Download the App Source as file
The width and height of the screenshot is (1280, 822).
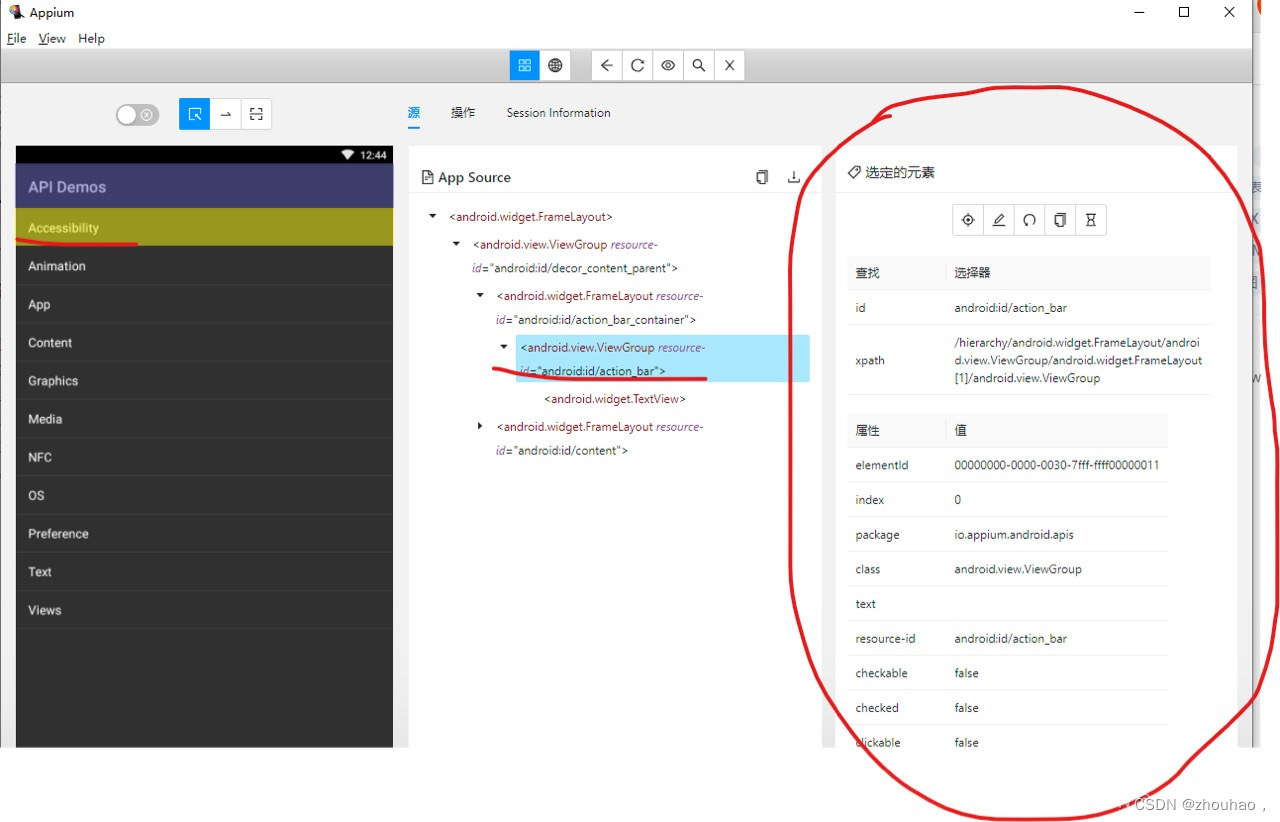tap(794, 177)
